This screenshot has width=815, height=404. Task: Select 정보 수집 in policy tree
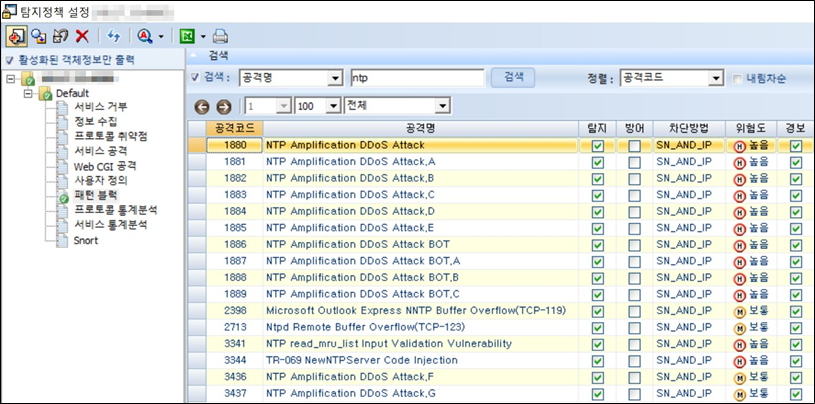click(x=96, y=122)
